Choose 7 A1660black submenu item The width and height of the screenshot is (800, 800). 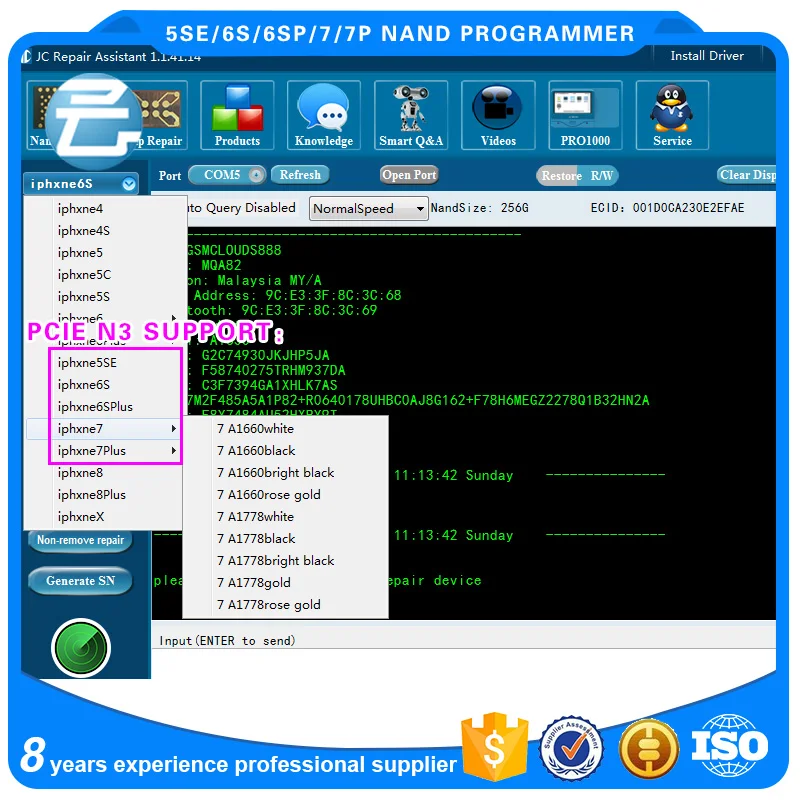(286, 451)
